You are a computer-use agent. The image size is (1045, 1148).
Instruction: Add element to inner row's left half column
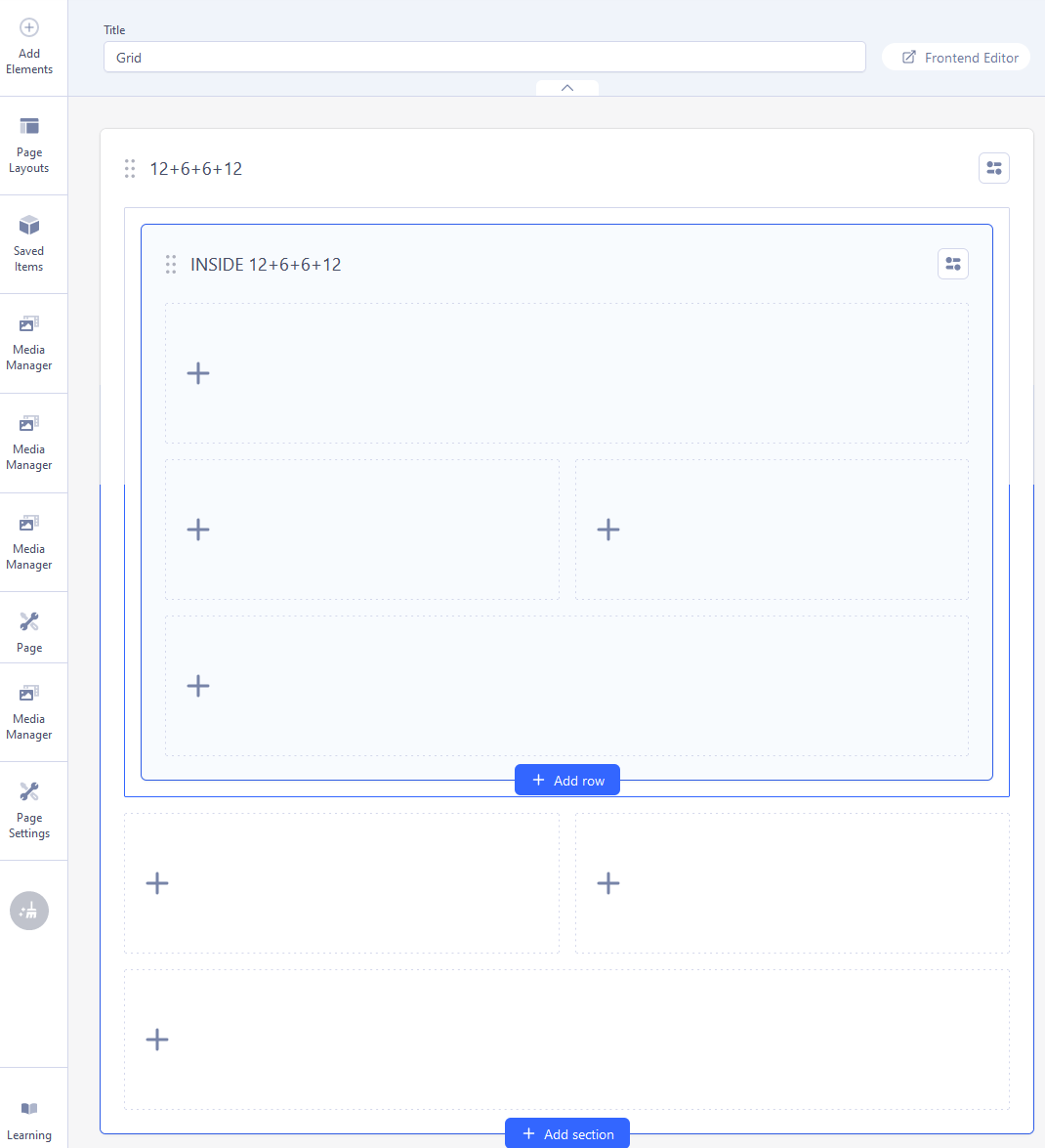coord(198,530)
